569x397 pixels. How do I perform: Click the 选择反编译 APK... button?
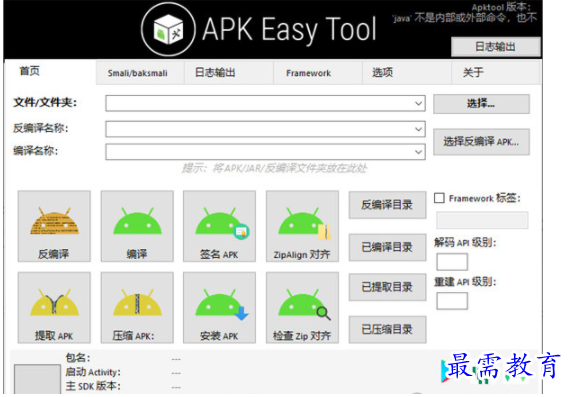tap(481, 142)
